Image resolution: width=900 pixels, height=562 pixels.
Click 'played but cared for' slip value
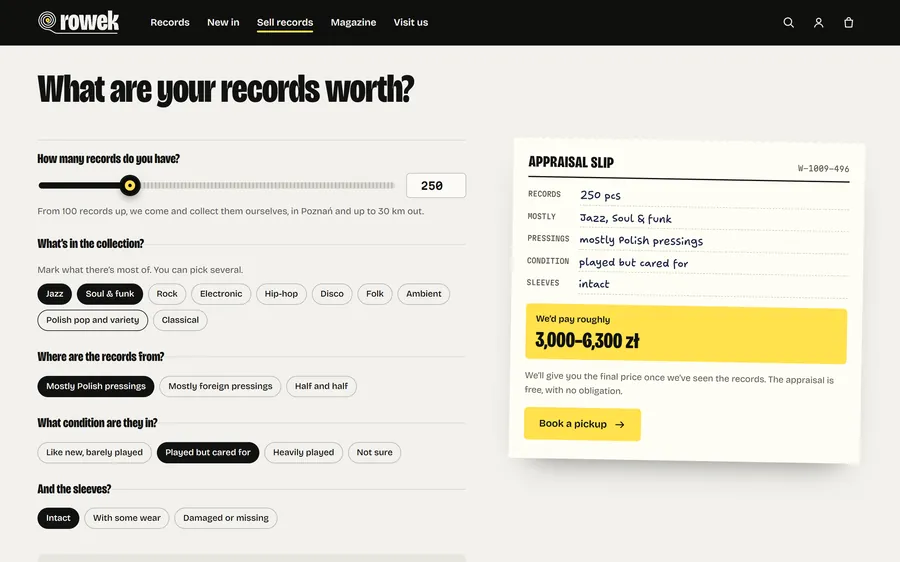point(633,263)
